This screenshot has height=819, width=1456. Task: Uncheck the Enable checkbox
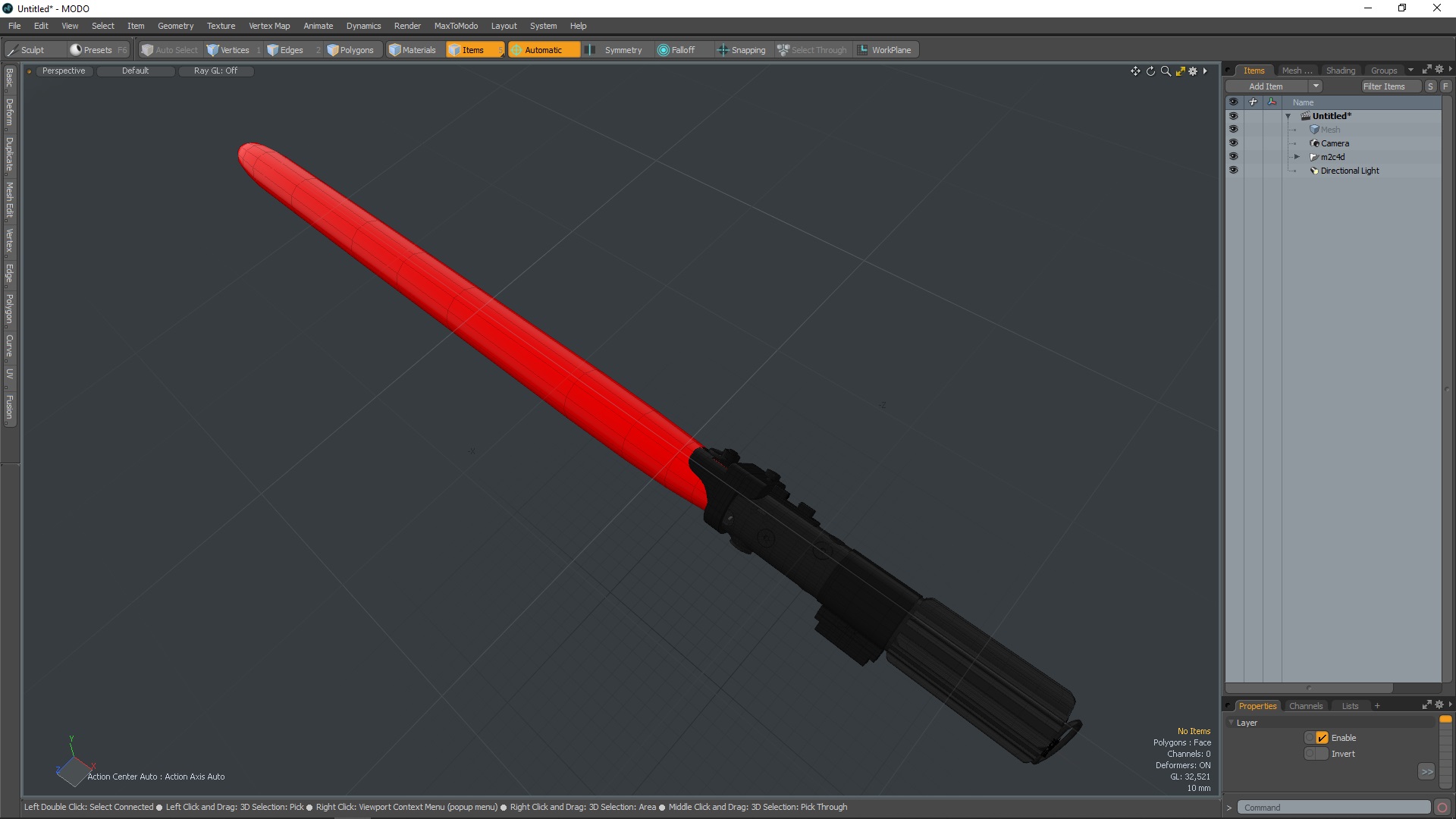pos(1322,738)
